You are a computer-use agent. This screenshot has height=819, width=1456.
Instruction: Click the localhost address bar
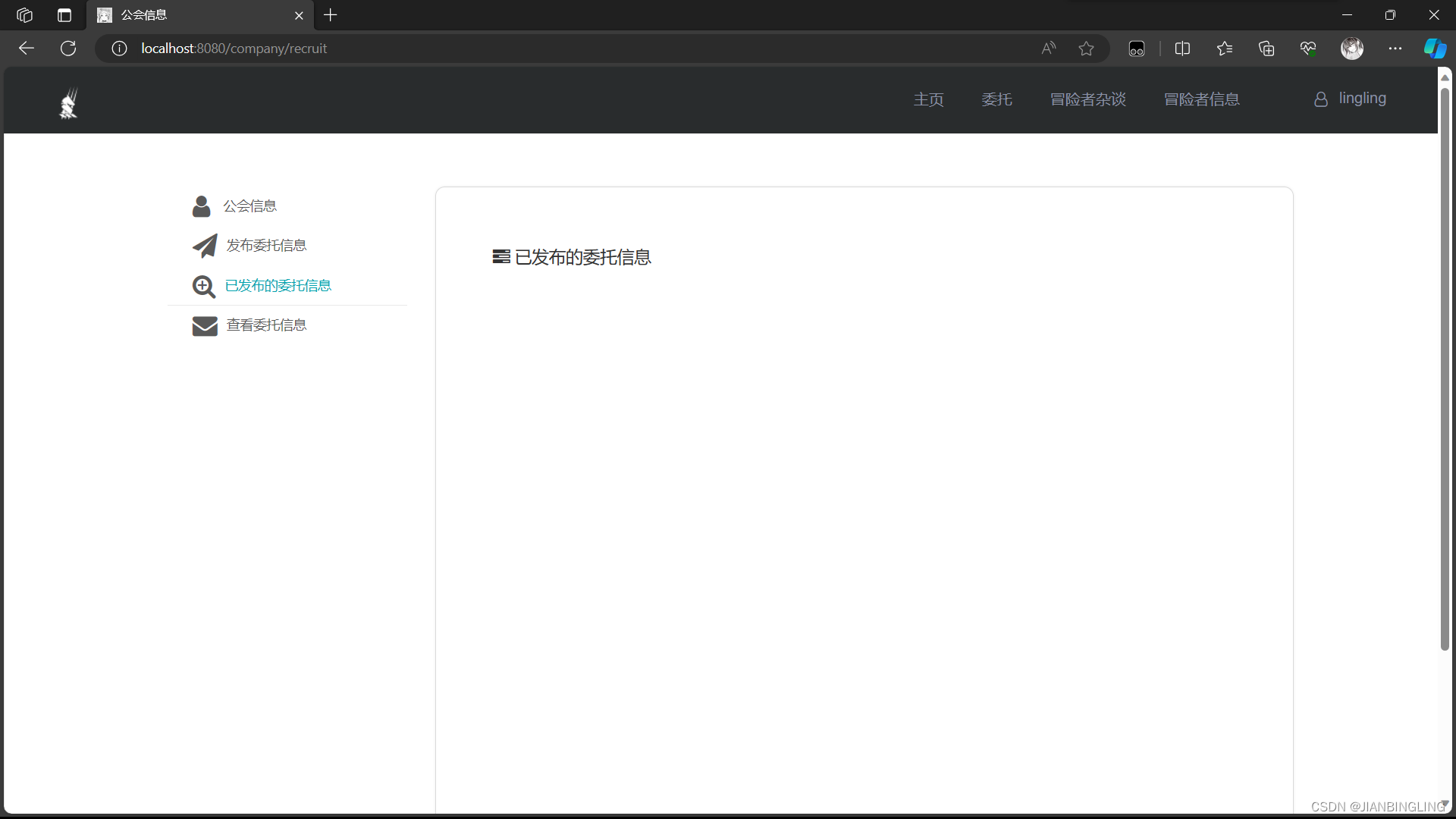tap(531, 49)
